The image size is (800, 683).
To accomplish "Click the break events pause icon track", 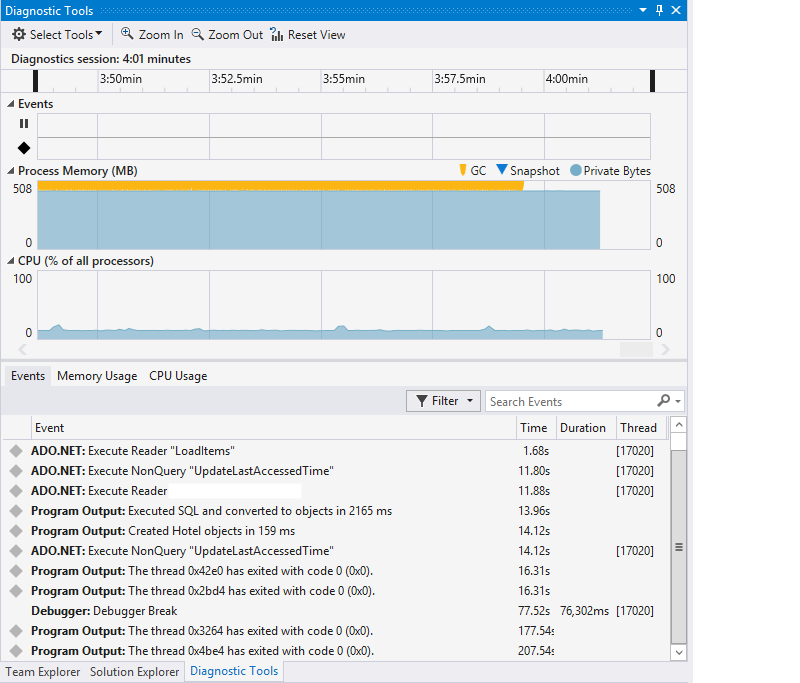I will (x=24, y=124).
